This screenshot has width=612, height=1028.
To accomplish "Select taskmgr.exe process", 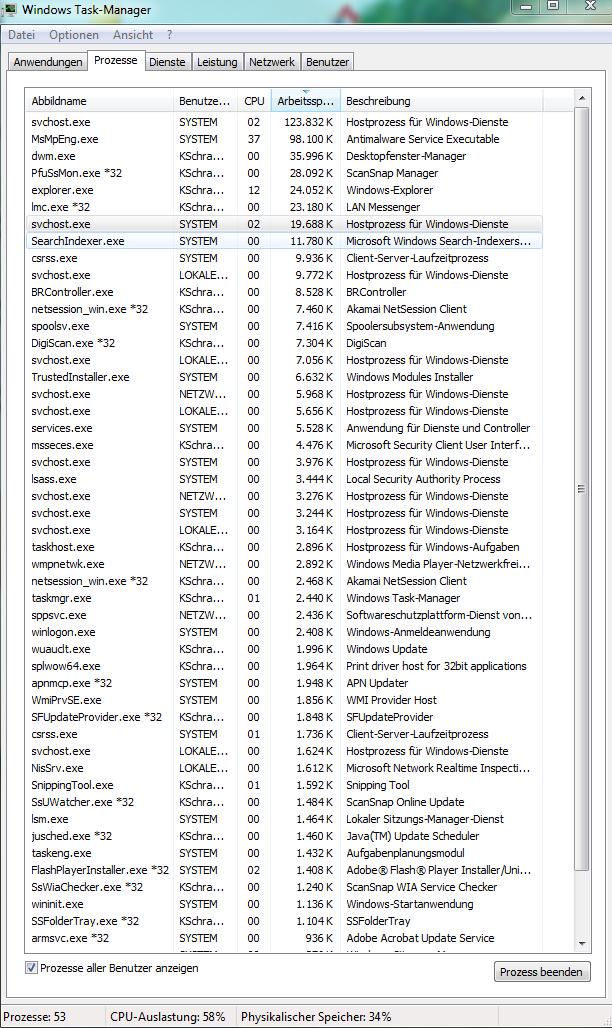I will click(284, 598).
